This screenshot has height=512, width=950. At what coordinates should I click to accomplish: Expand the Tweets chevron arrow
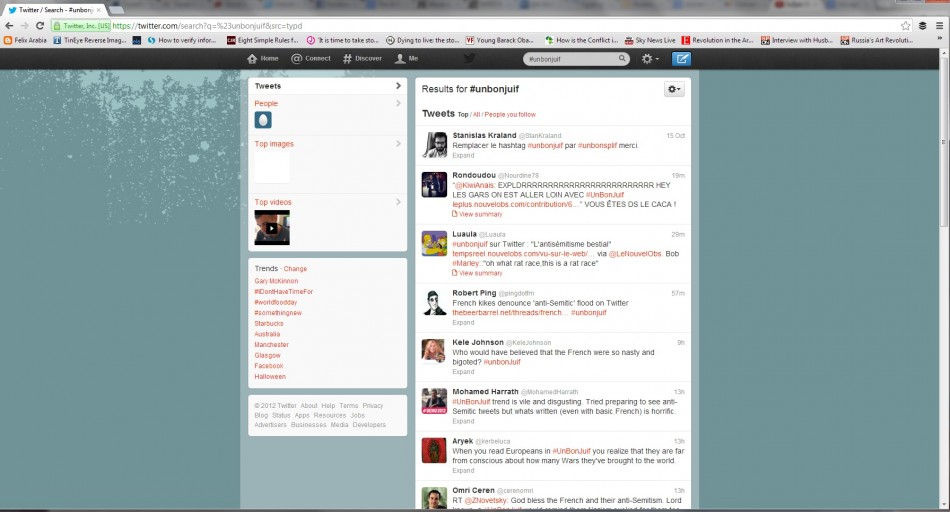[x=398, y=86]
